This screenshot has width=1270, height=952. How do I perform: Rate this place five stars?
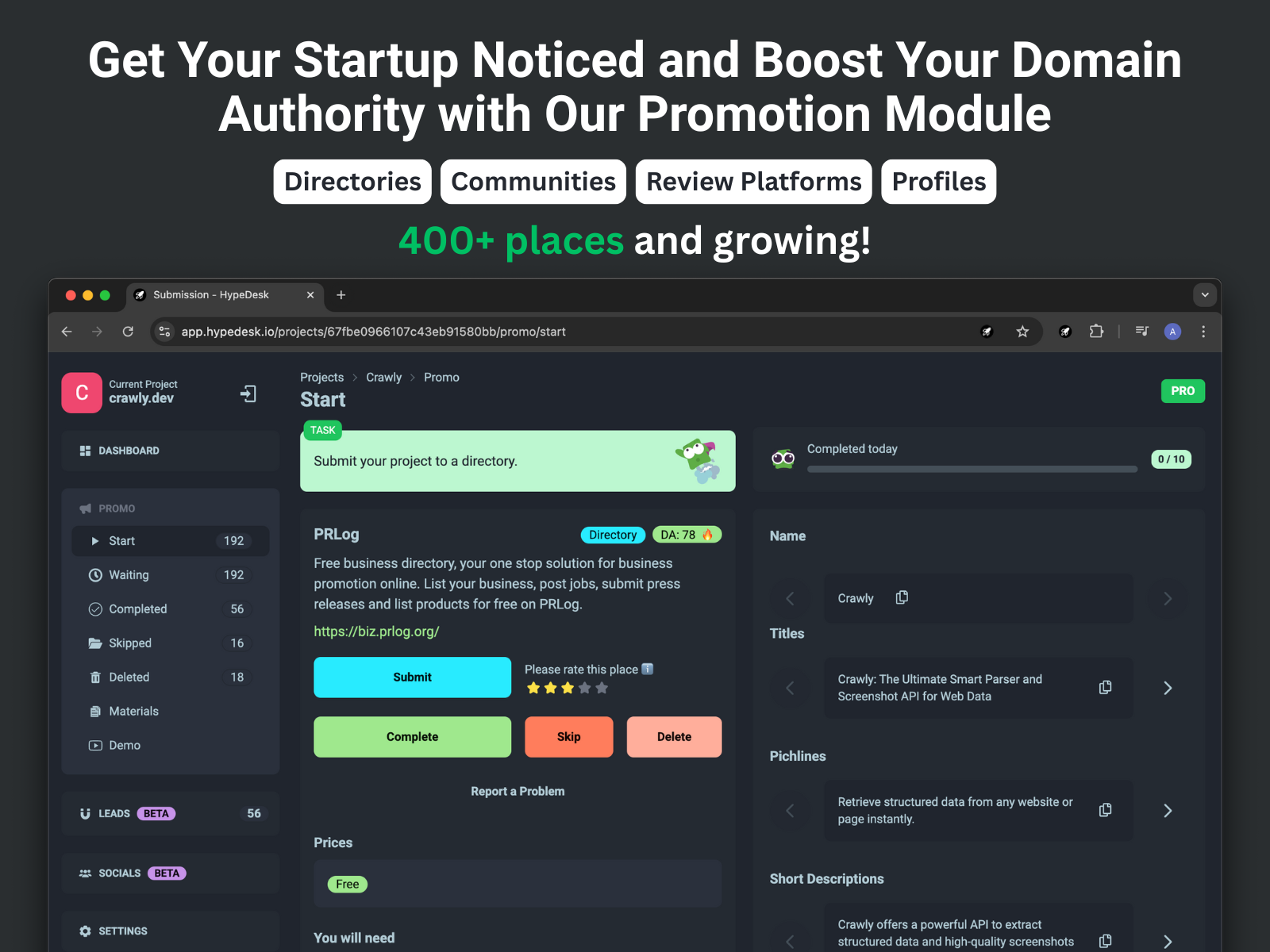point(602,688)
